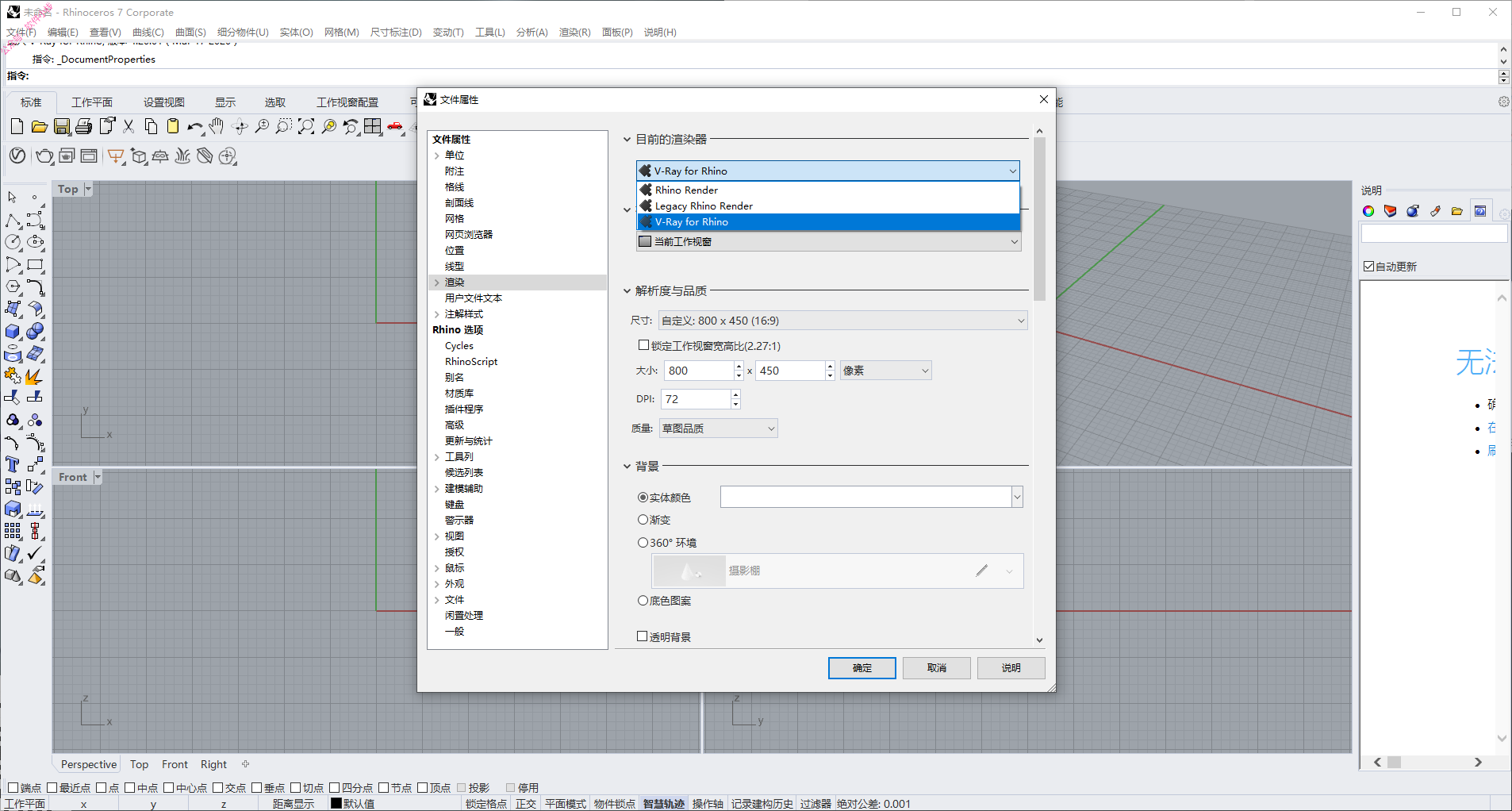Expand the Units tree node

click(437, 156)
